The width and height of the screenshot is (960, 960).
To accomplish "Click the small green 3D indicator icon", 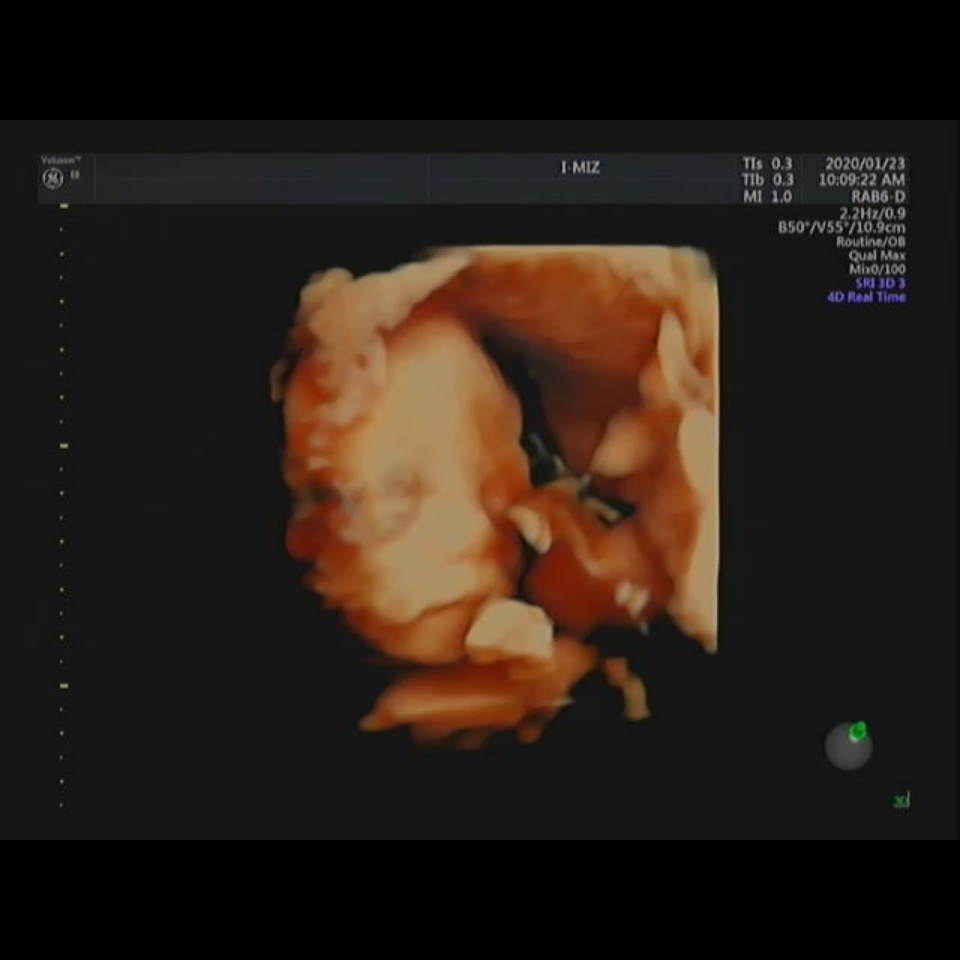I will click(902, 800).
